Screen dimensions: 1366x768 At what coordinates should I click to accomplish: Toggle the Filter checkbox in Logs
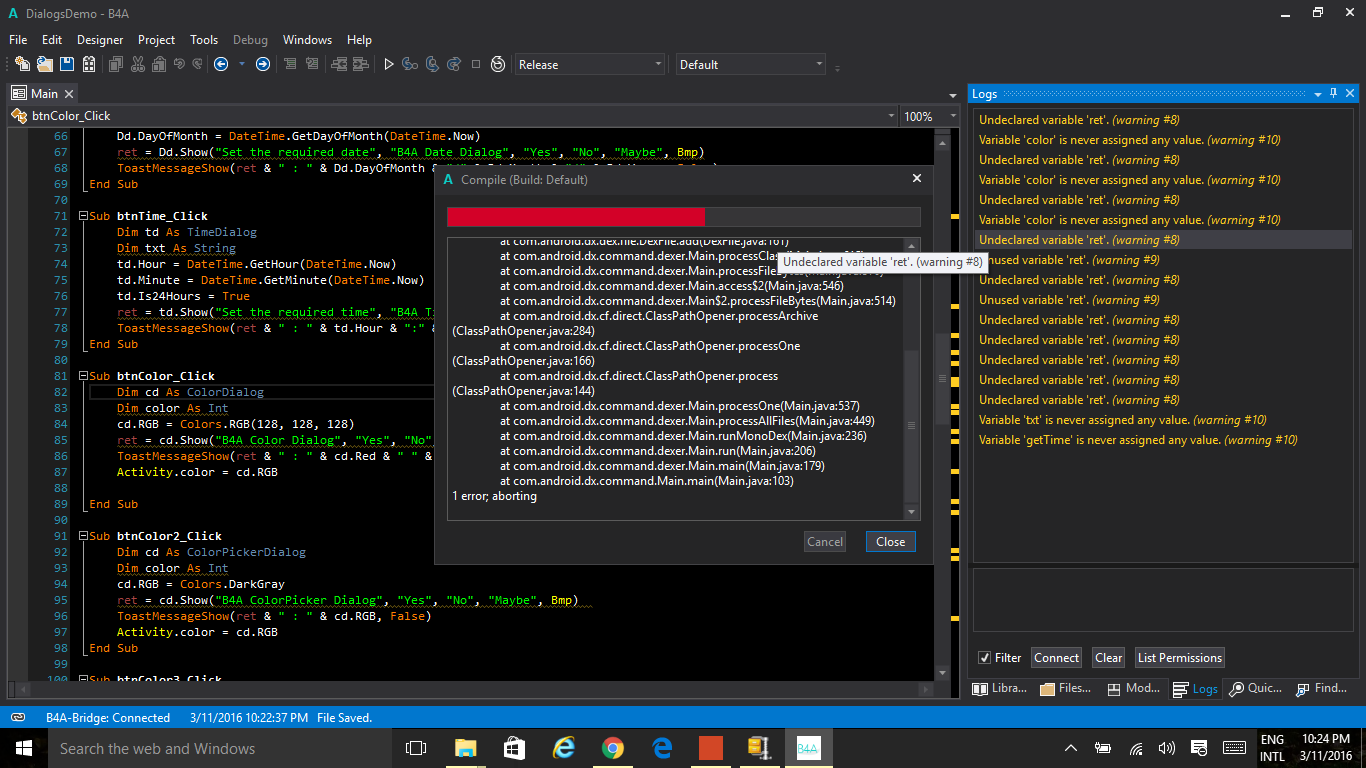(x=985, y=657)
